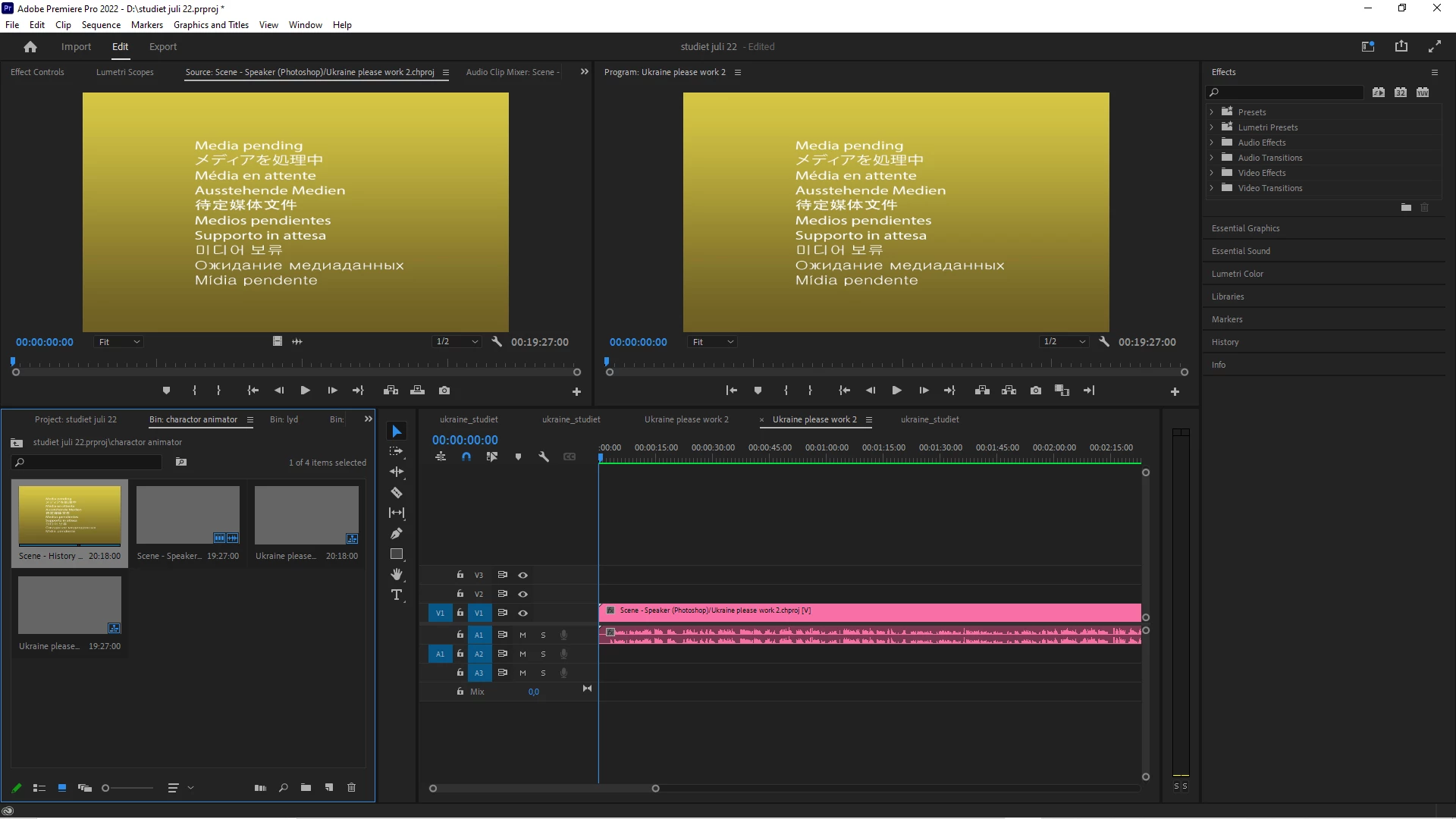Adjust the thumbnail size zoom slider

pos(106,788)
